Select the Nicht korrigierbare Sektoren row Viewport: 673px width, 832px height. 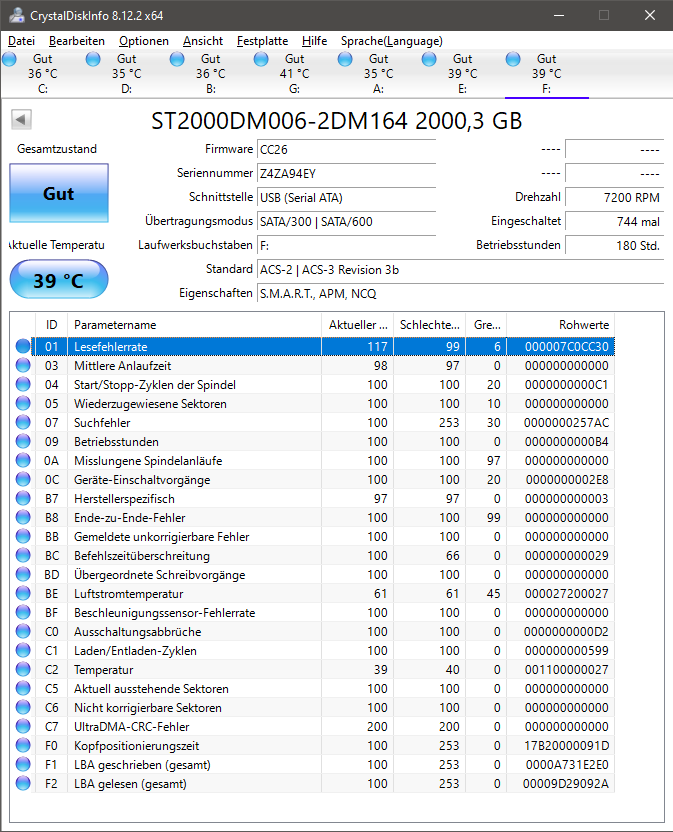click(325, 707)
